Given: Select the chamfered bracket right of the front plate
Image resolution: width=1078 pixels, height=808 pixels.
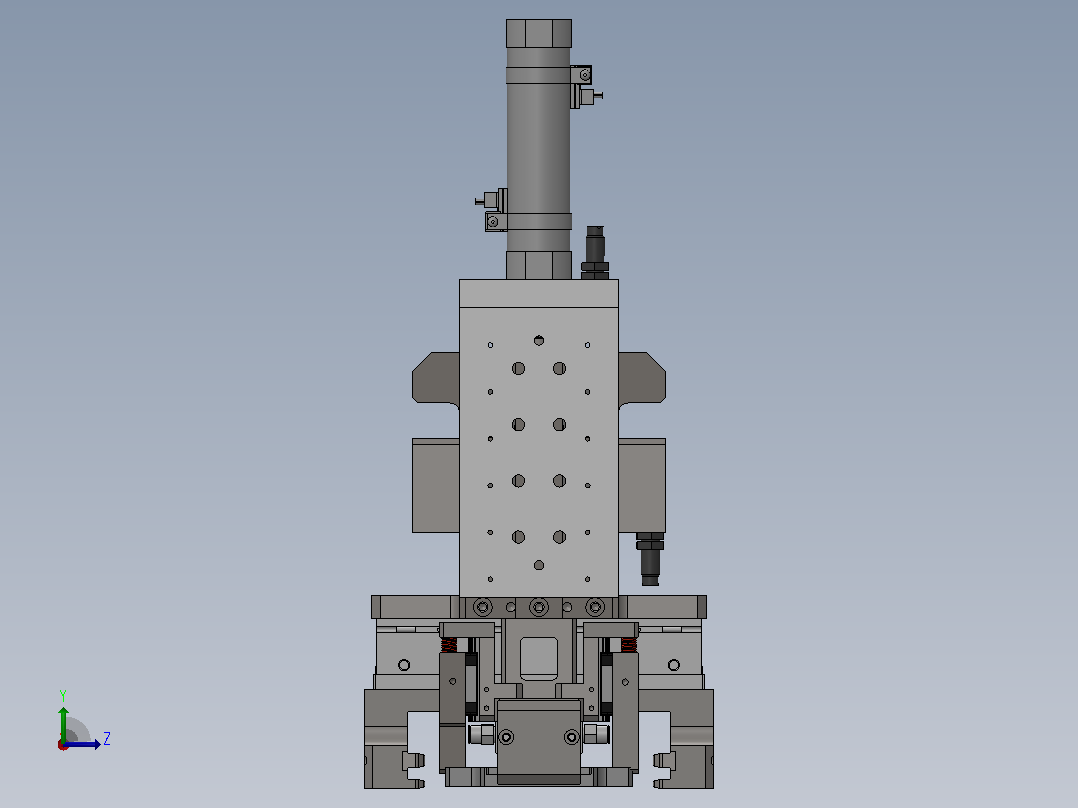Looking at the screenshot, I should pos(642,380).
